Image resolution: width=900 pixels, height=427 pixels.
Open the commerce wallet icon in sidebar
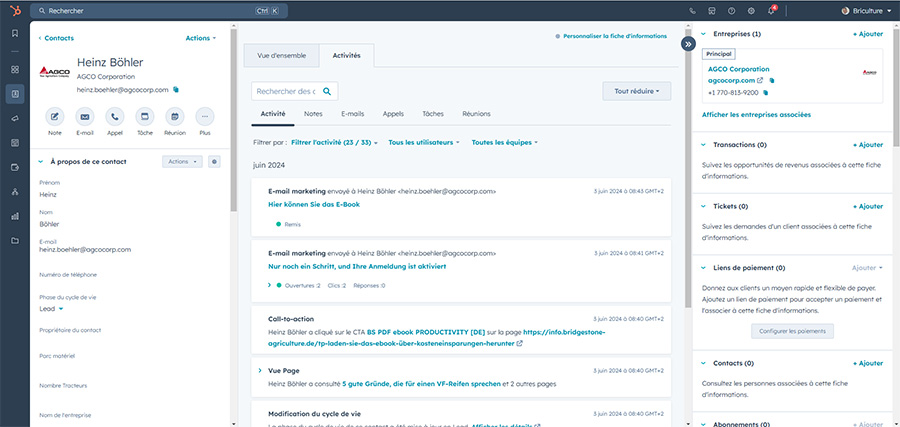pos(15,167)
